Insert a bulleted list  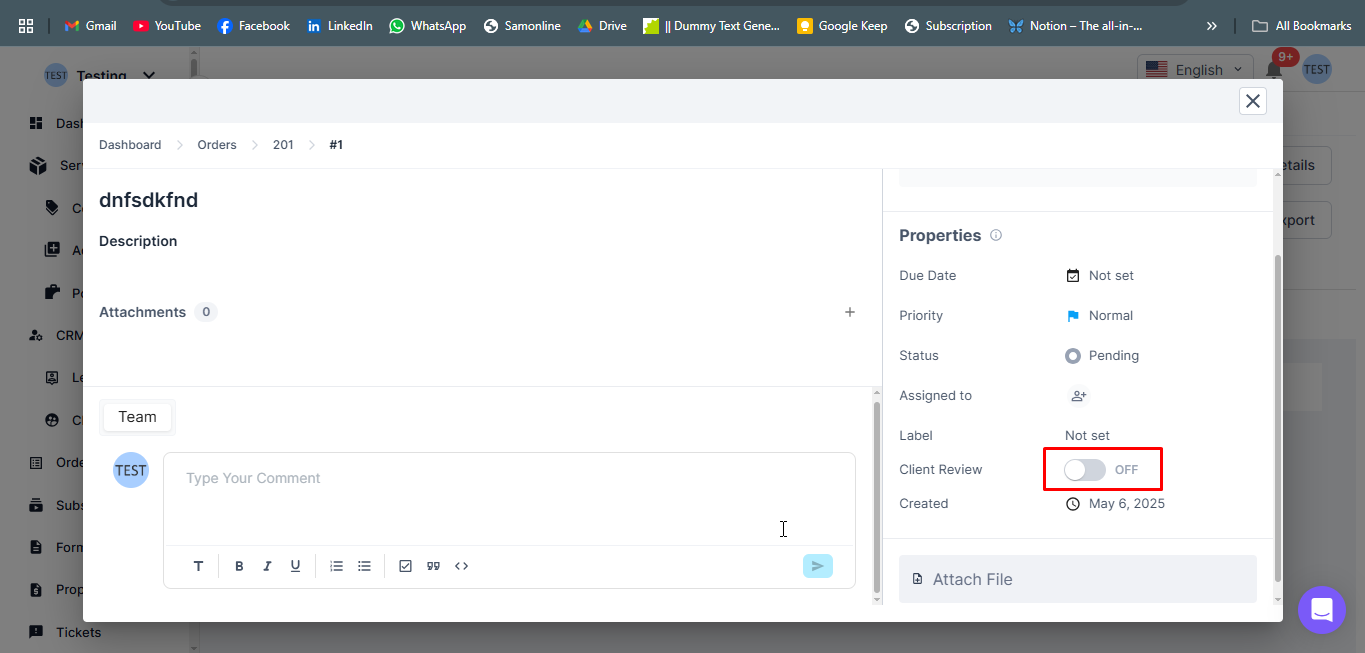(364, 566)
